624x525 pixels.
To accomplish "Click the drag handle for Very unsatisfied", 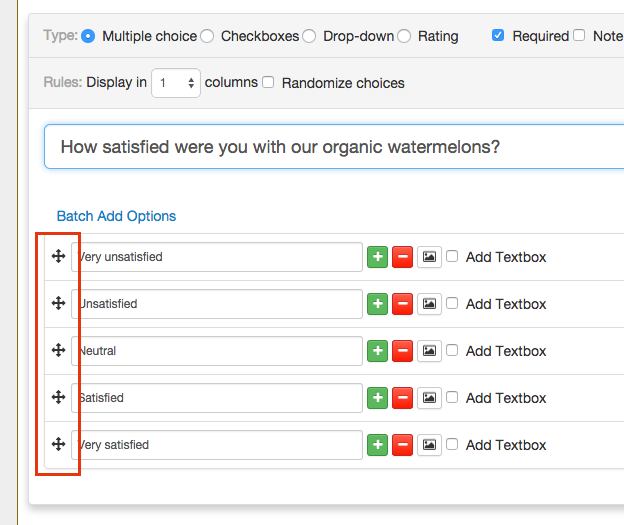I will [x=58, y=257].
